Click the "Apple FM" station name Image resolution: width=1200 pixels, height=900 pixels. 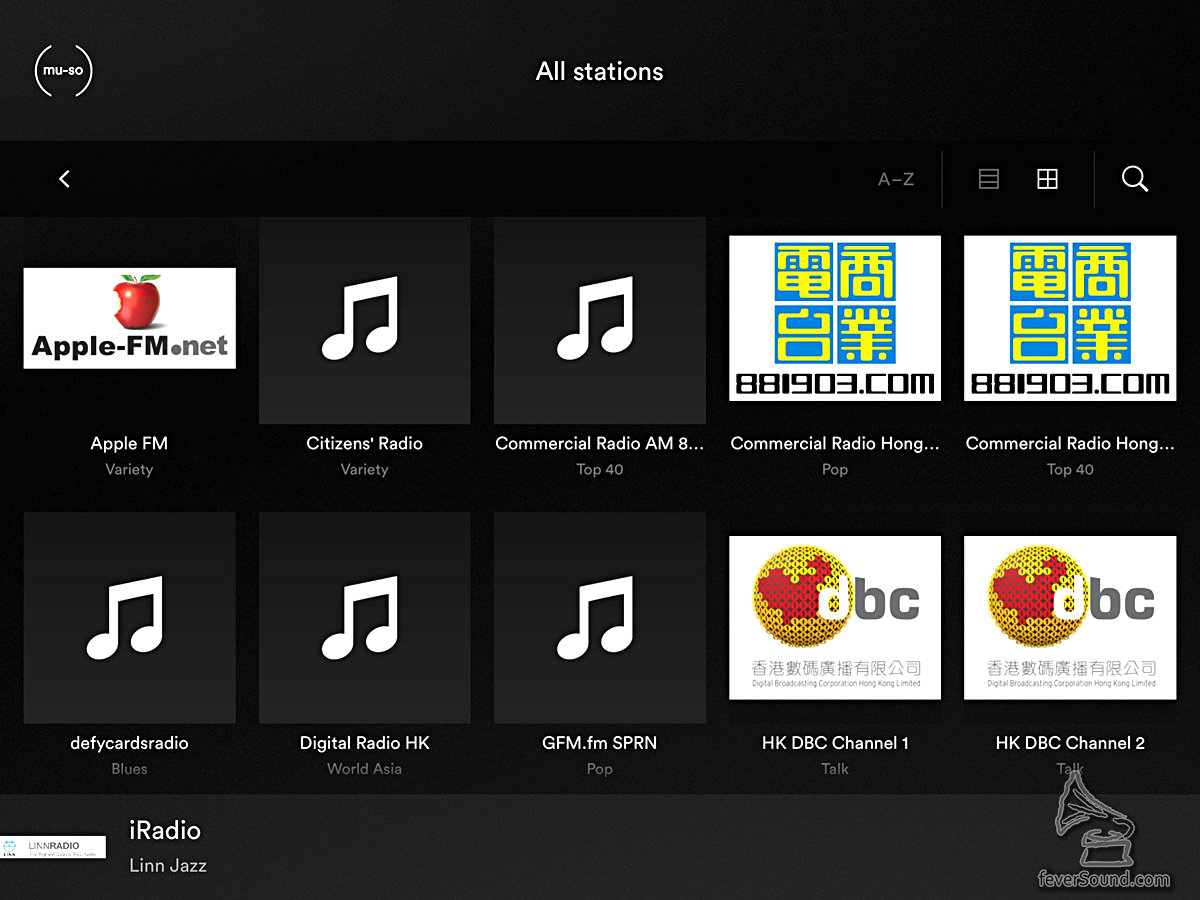[129, 444]
